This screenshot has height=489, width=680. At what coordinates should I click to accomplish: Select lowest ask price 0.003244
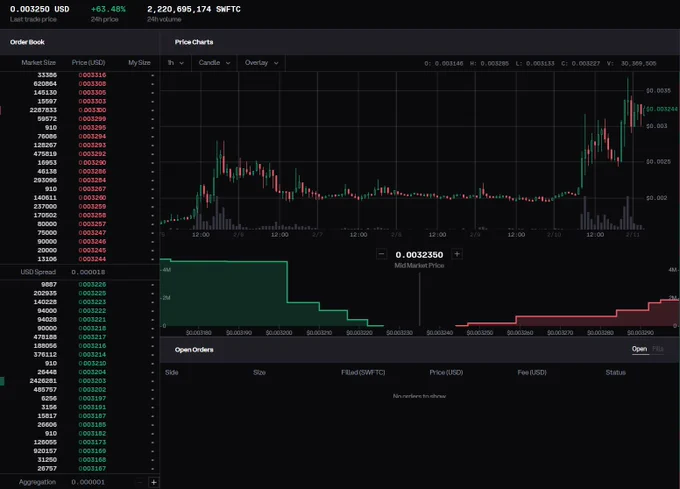click(92, 259)
